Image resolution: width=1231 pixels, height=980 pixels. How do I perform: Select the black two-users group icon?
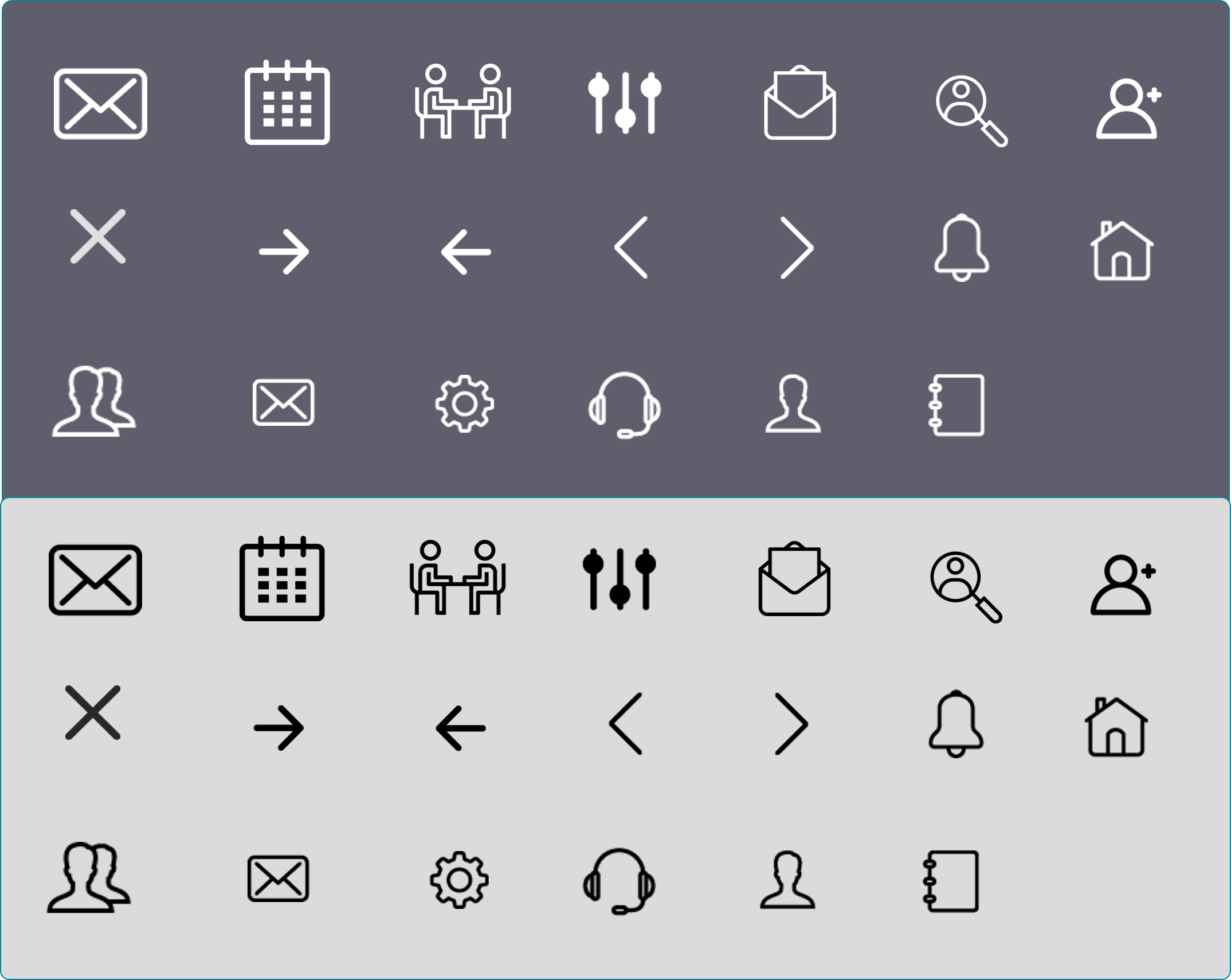pos(89,877)
